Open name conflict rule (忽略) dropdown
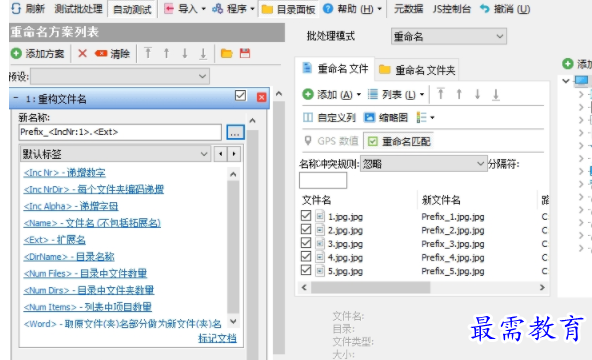Screen dimensions: 592x360 (423, 164)
